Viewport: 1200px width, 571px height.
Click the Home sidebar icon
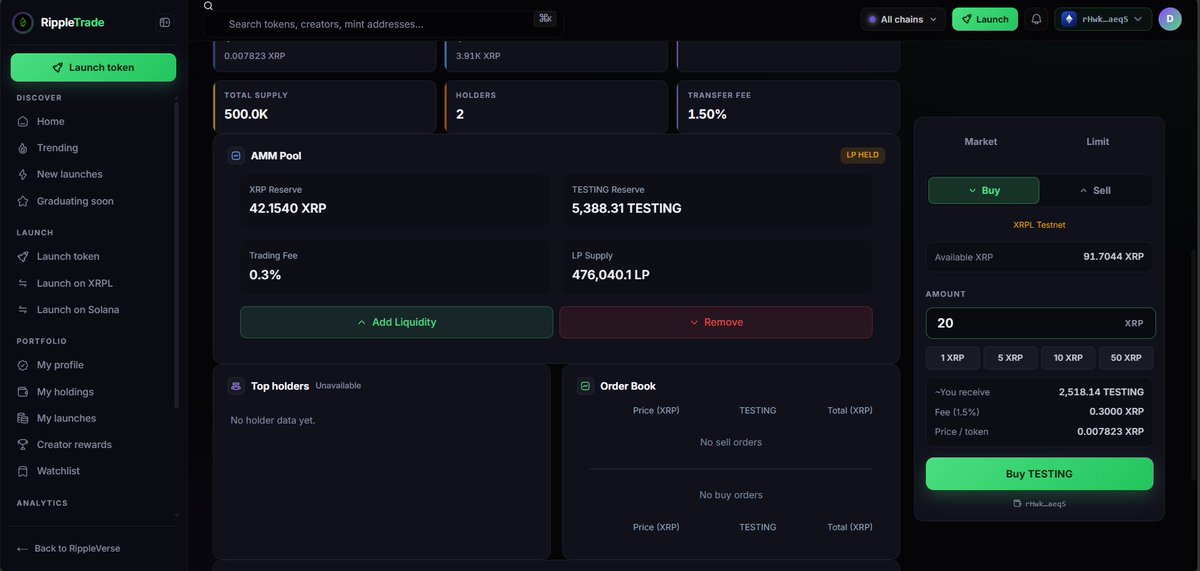[23, 122]
